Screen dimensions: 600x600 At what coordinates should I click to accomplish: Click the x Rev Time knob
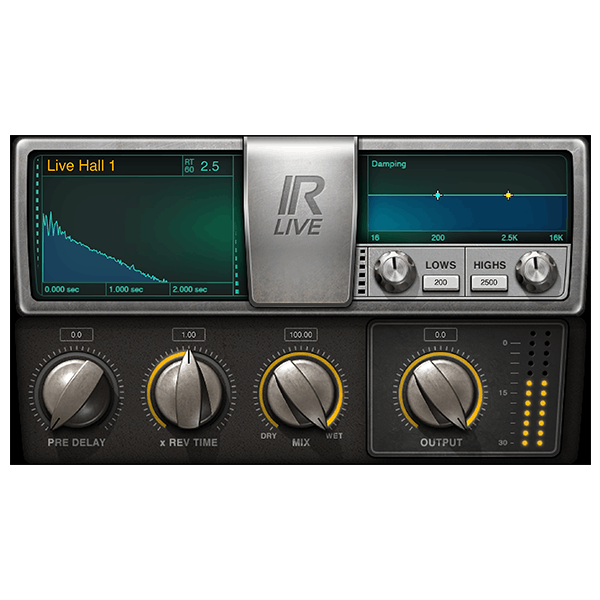pyautogui.click(x=187, y=389)
